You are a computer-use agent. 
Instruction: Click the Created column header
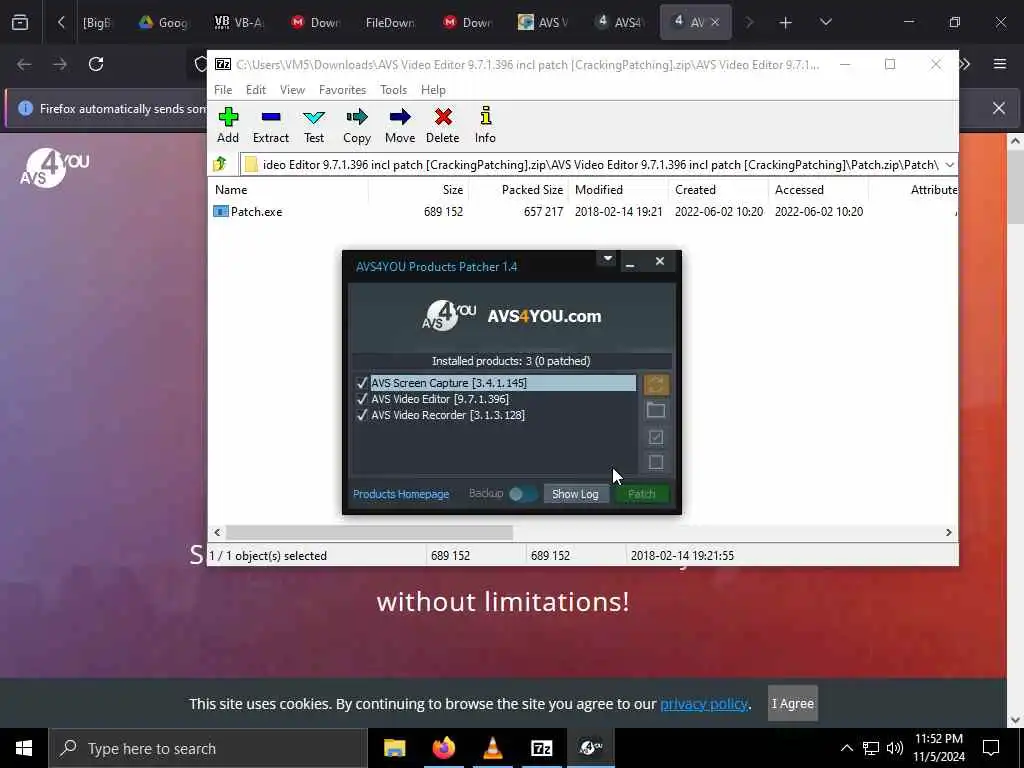click(x=718, y=190)
